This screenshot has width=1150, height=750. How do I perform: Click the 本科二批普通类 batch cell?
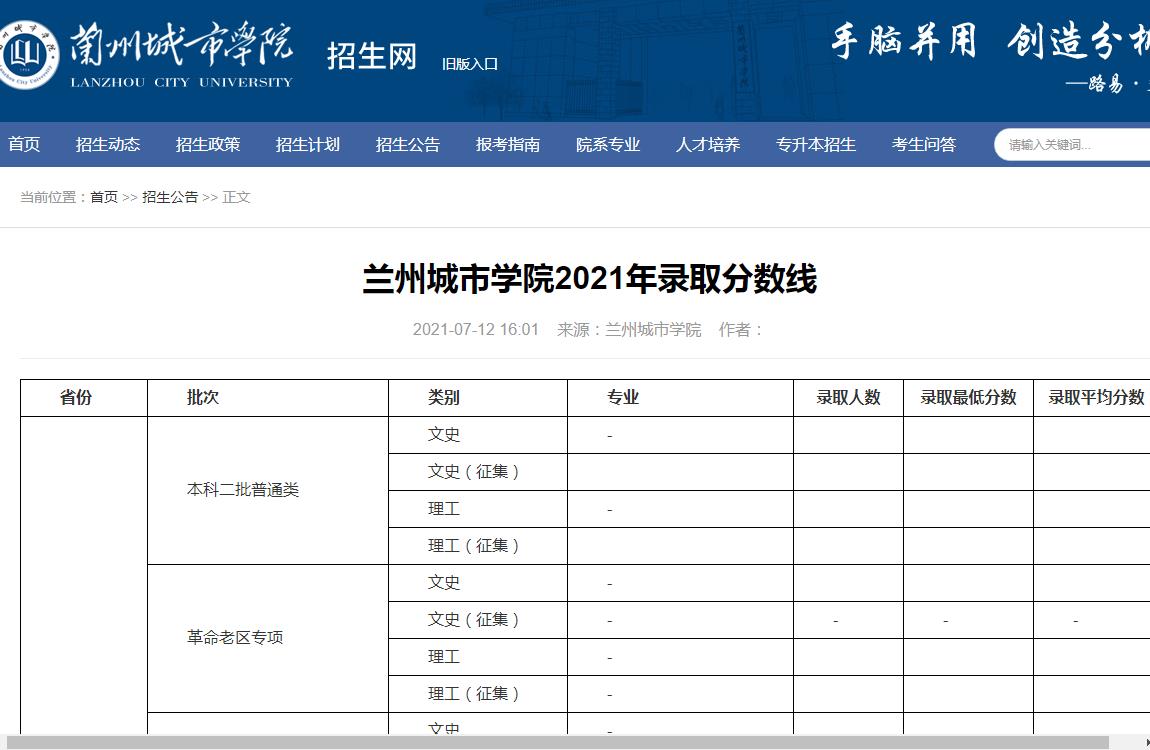[x=243, y=490]
